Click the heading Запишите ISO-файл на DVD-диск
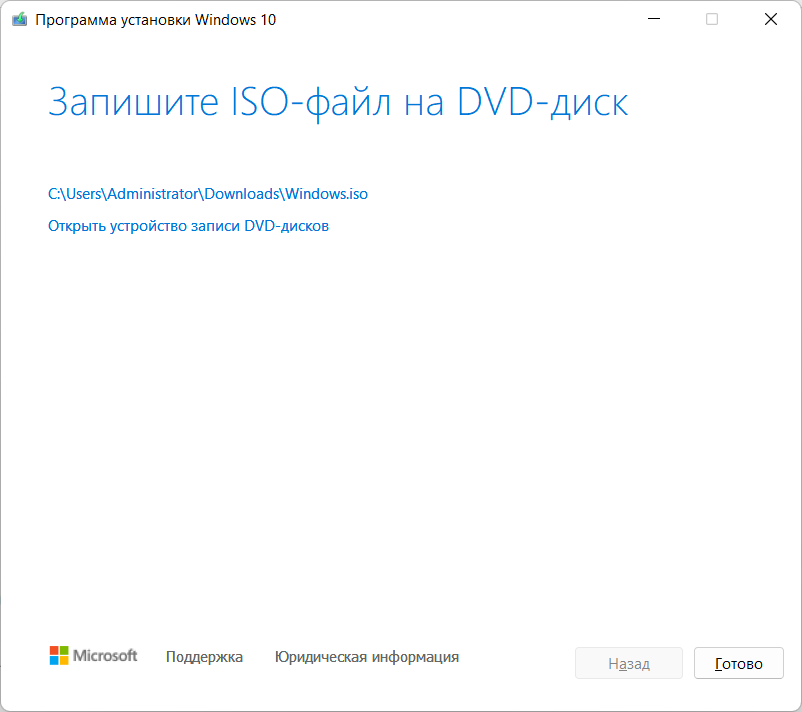802x712 pixels. click(x=338, y=103)
